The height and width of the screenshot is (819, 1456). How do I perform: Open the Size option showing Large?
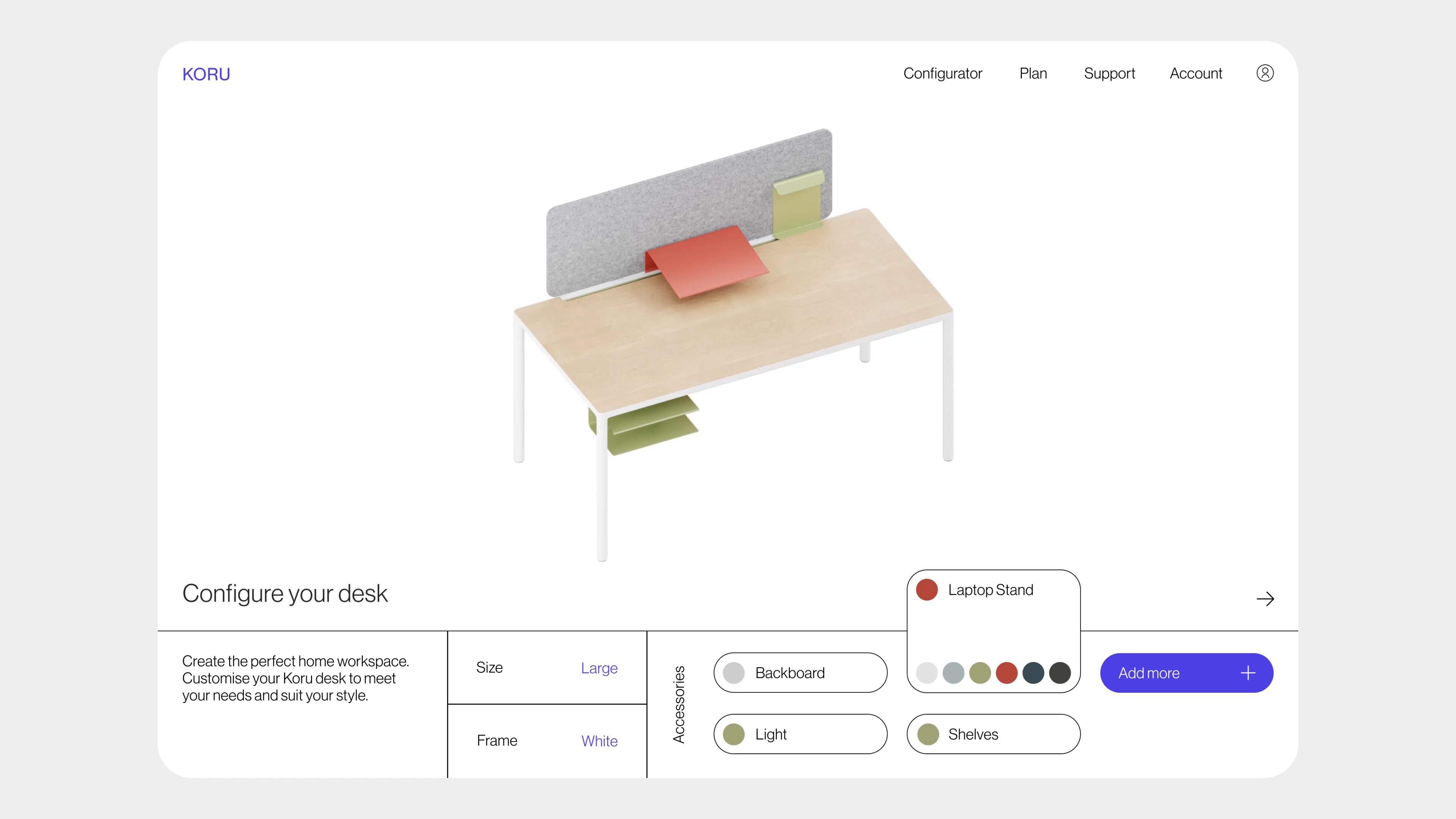tap(546, 667)
